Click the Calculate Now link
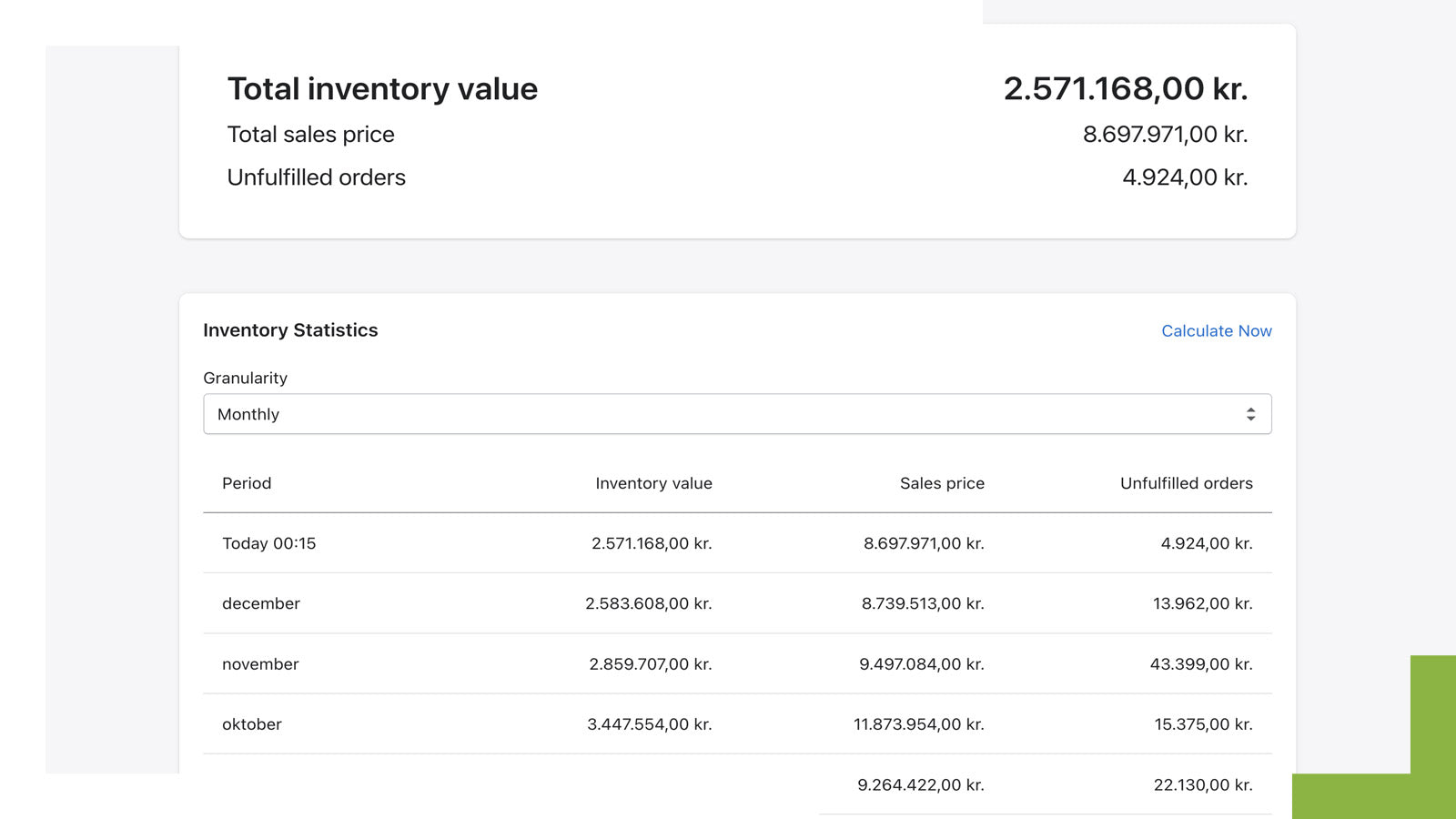 tap(1216, 330)
